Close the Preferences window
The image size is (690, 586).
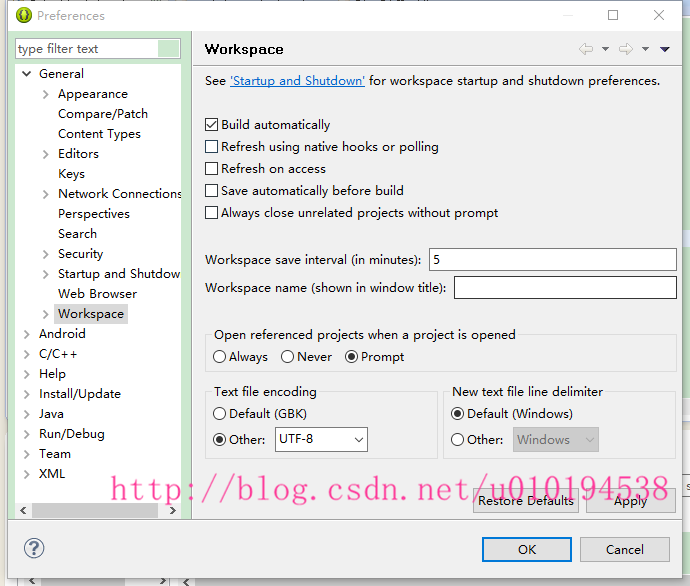point(659,15)
